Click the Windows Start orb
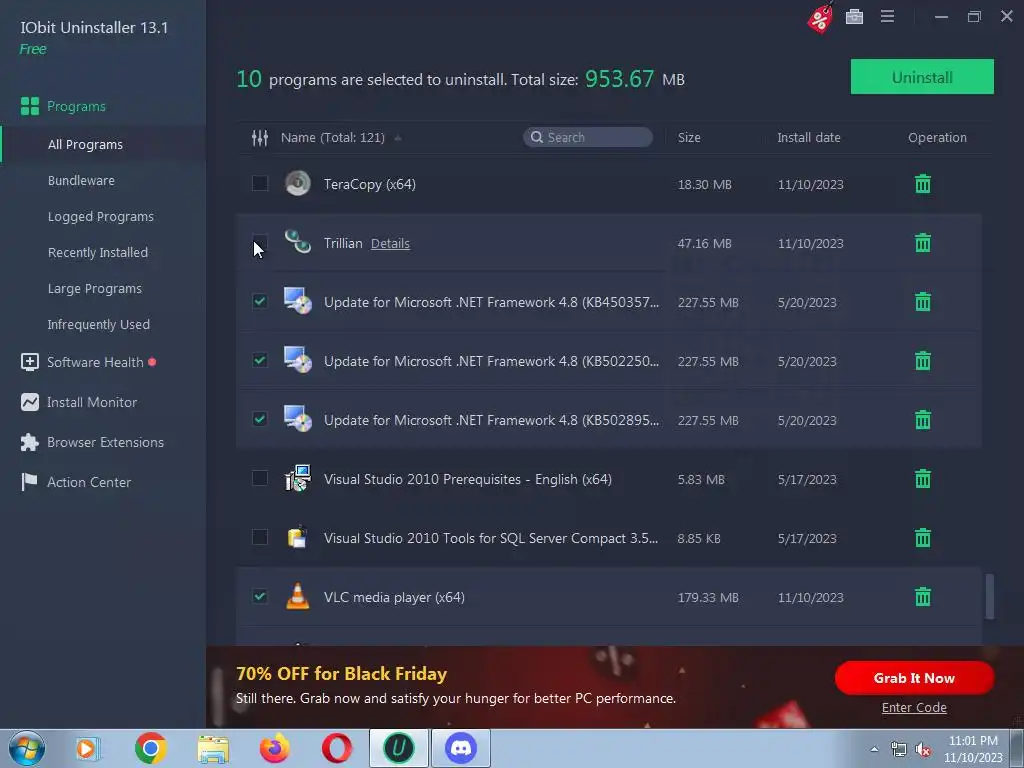 click(x=26, y=748)
